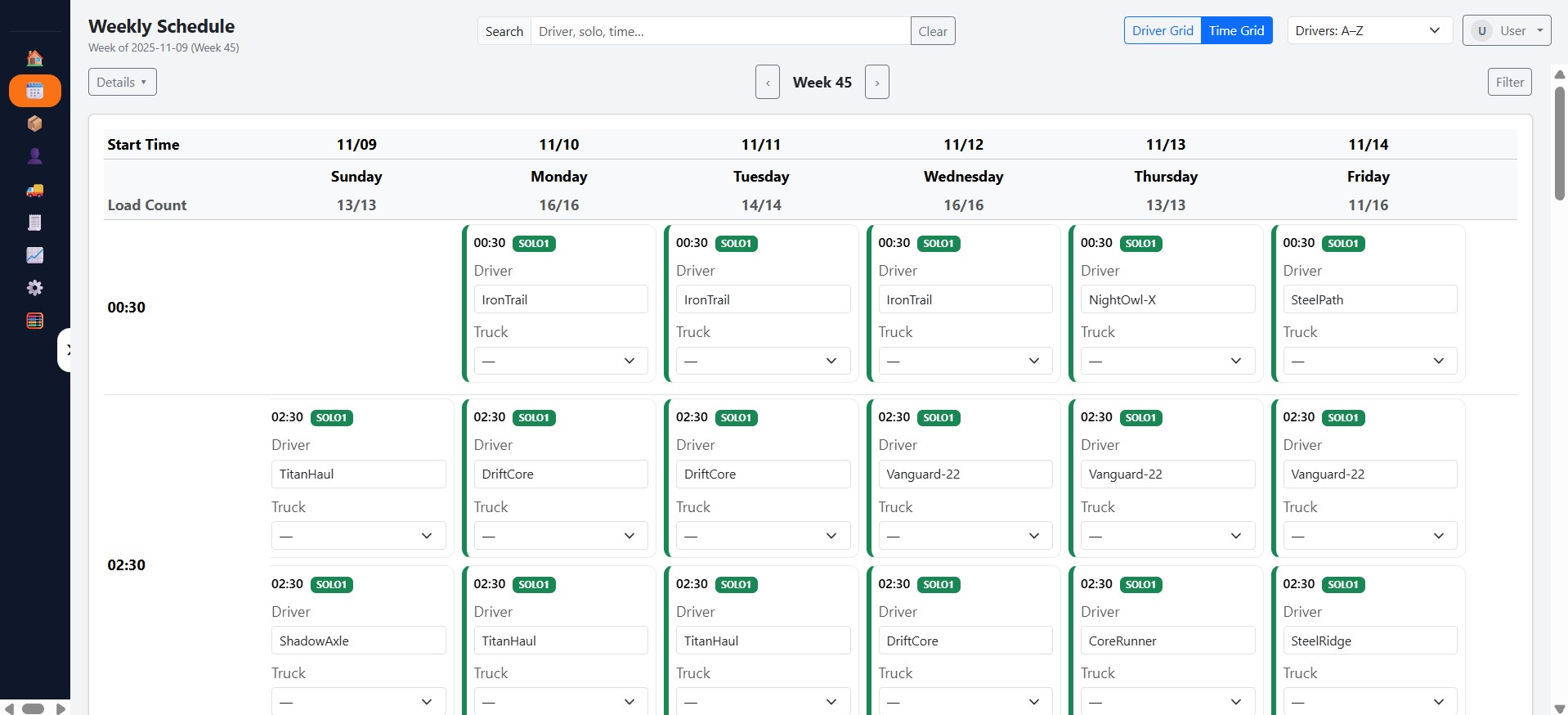Open the User account menu

coord(1506,31)
